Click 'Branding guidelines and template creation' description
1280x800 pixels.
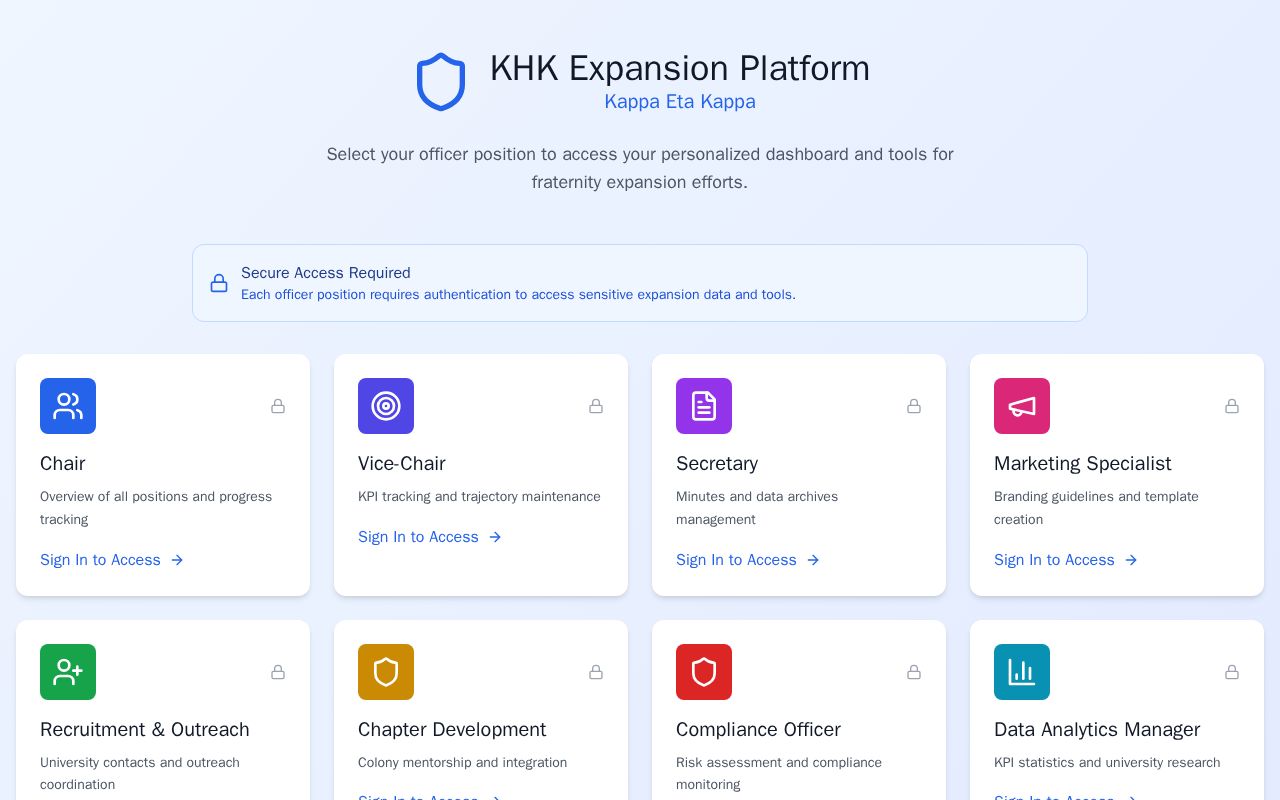tap(1096, 508)
